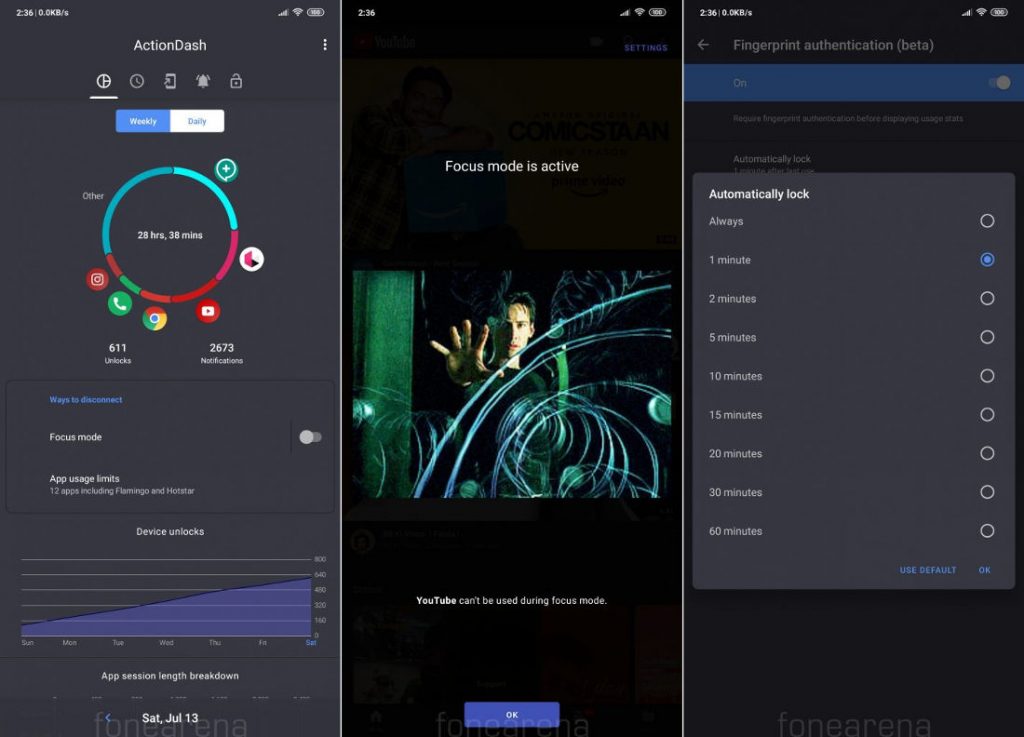Screen dimensions: 1024x737
Task: Tap the YouTube icon on the usage ring
Action: (208, 311)
